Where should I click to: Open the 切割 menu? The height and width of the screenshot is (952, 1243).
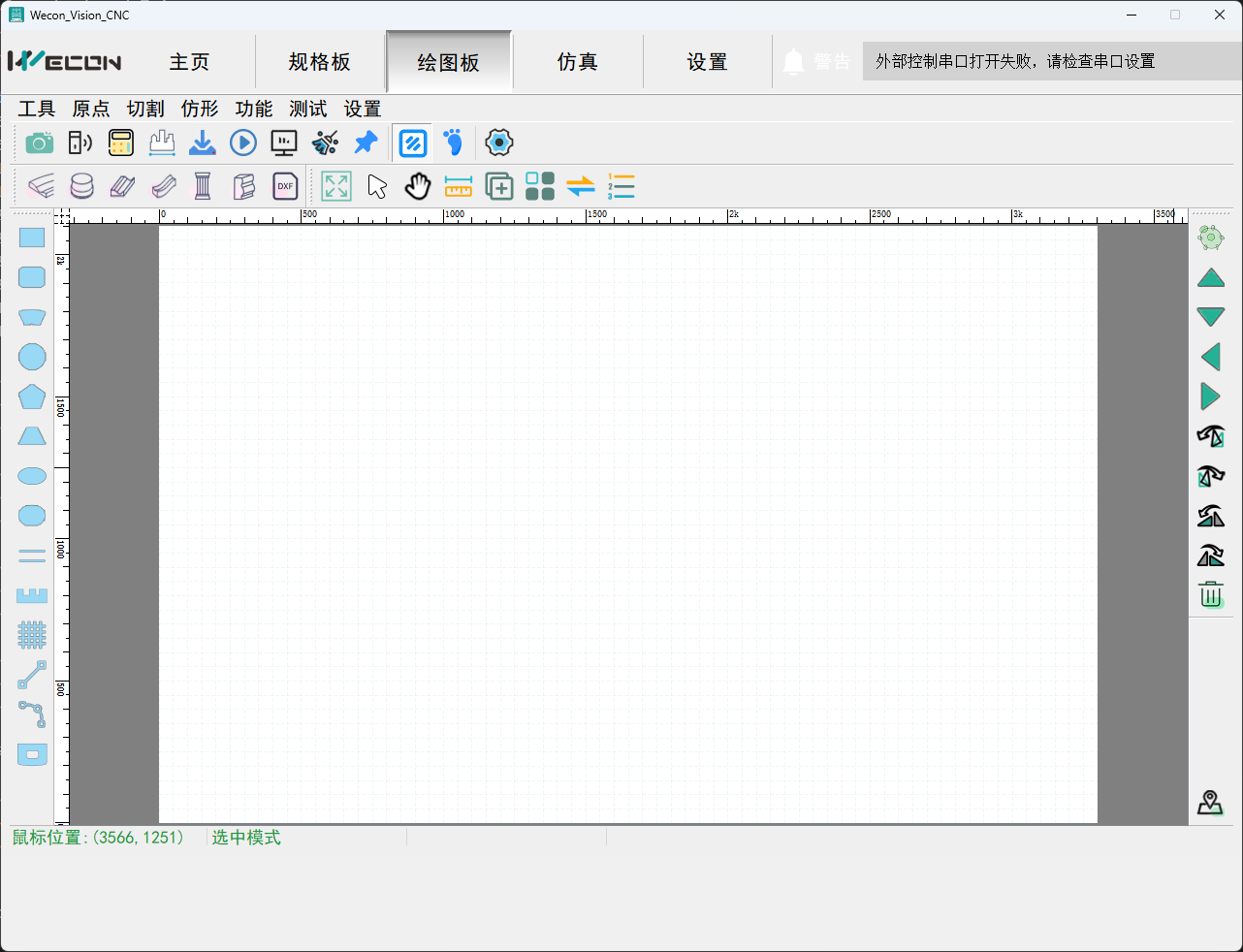(x=145, y=109)
